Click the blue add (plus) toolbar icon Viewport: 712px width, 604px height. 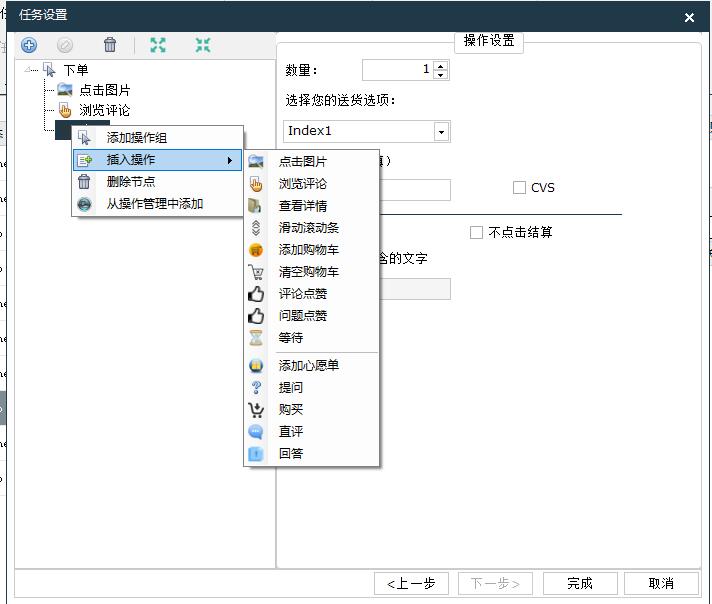(29, 45)
